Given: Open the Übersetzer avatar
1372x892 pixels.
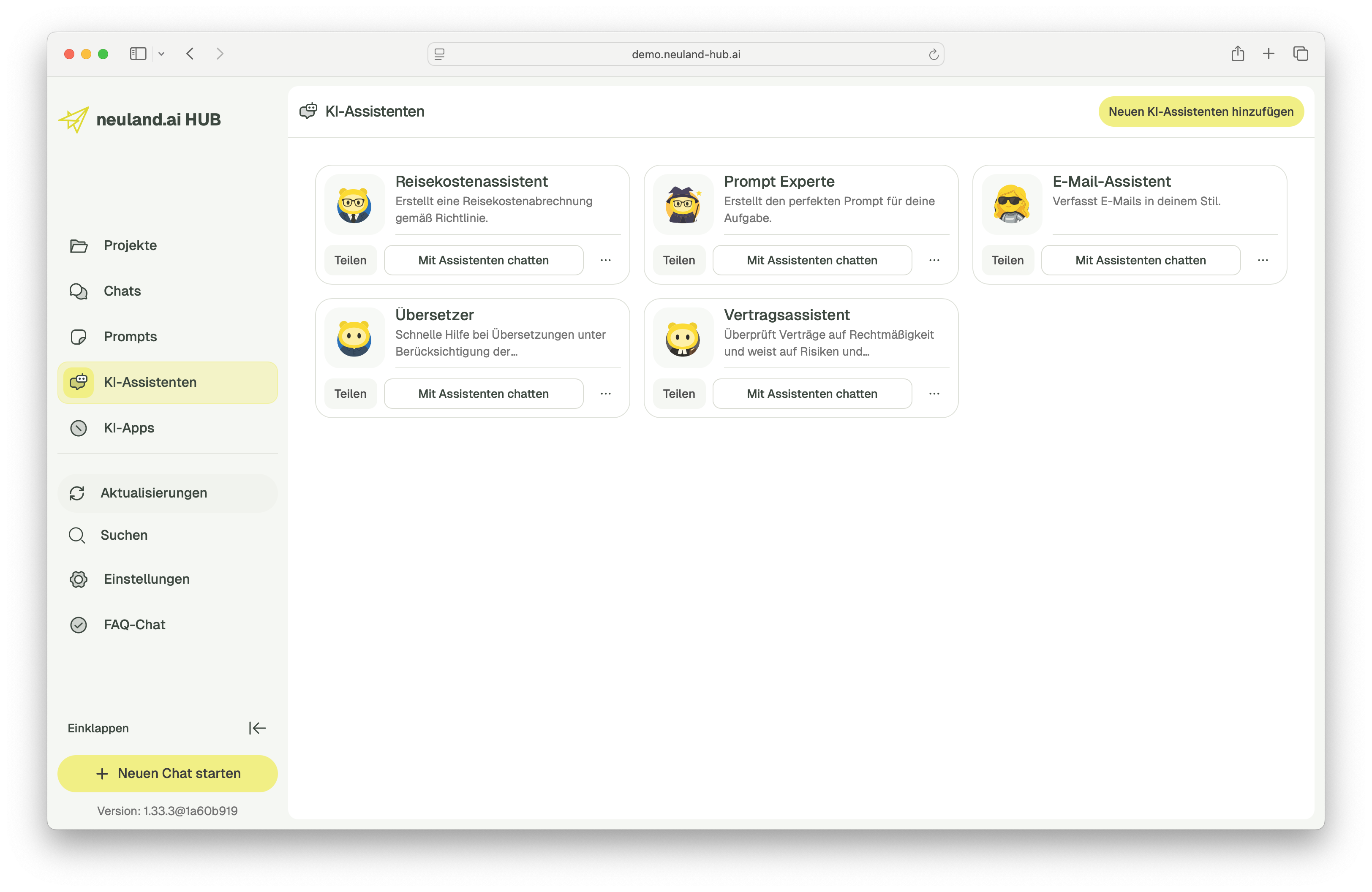Looking at the screenshot, I should coord(354,338).
